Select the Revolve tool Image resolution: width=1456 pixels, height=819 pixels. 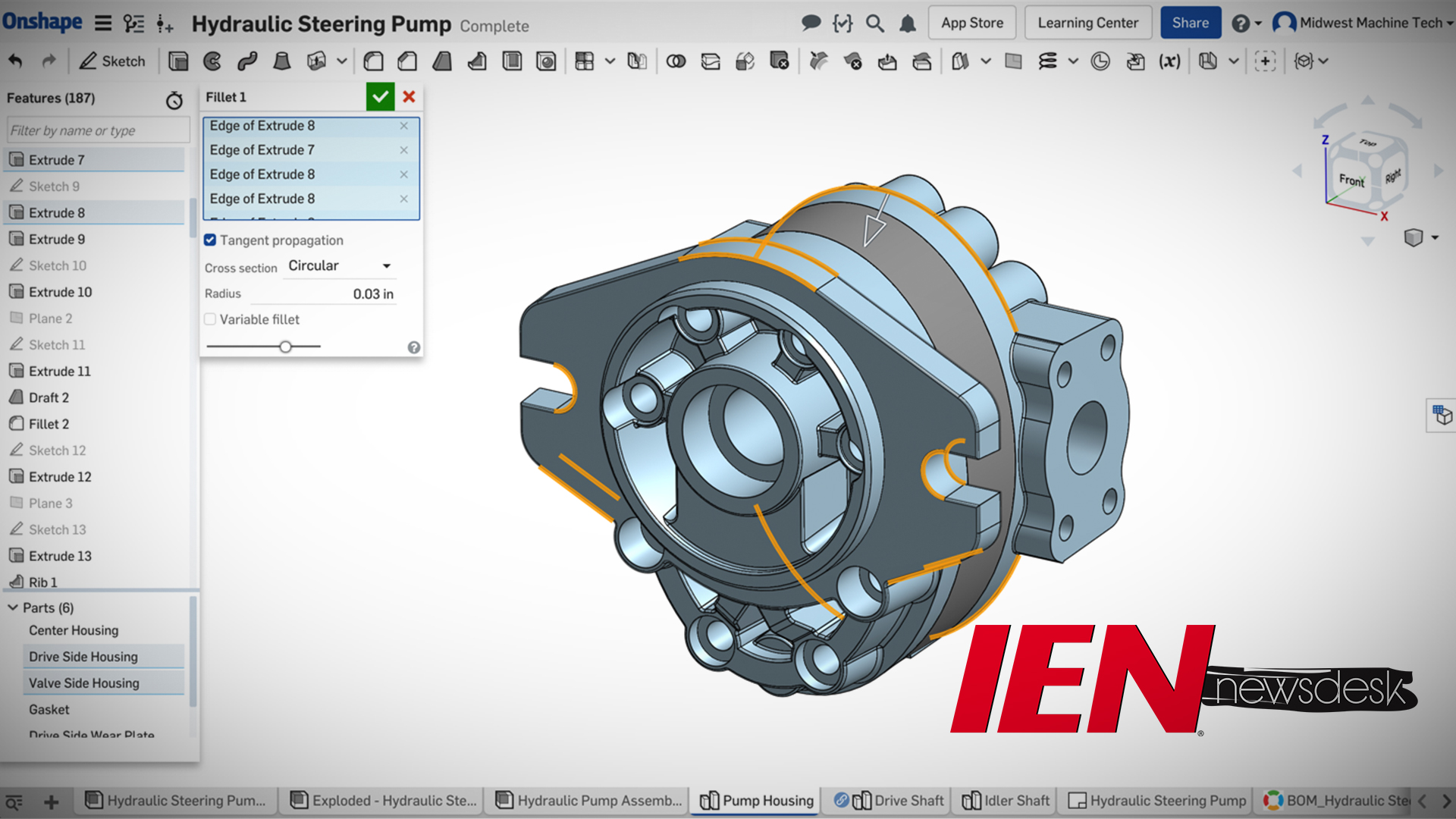click(x=212, y=61)
